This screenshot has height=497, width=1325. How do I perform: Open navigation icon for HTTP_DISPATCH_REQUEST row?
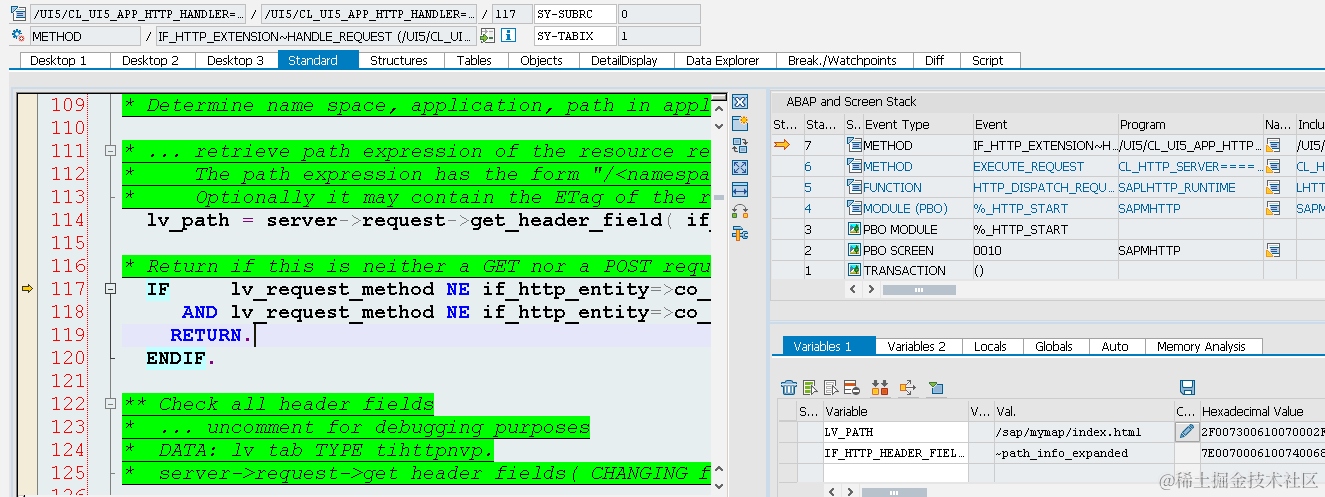tap(1273, 188)
